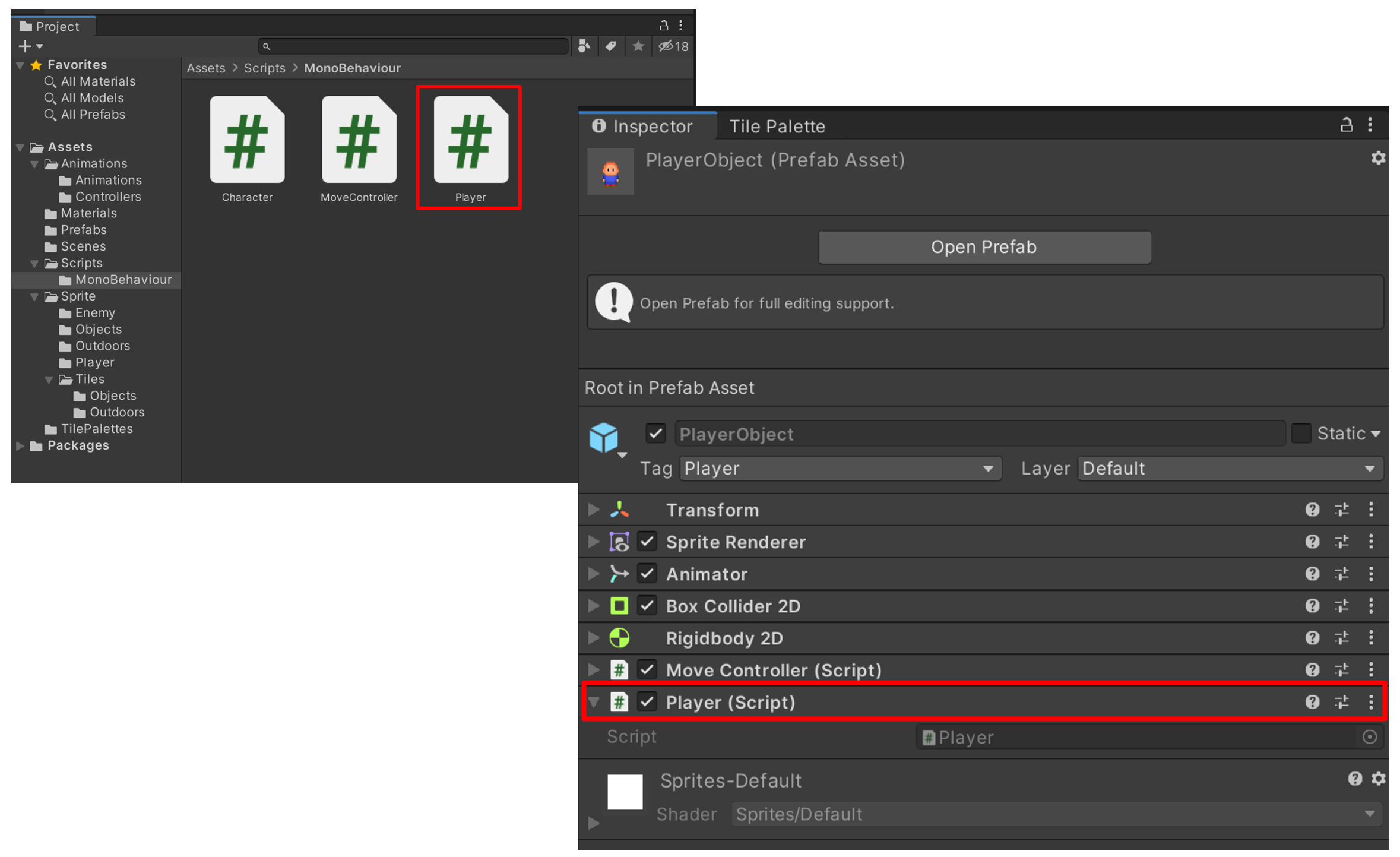Click the search by label tag icon
This screenshot has height=857, width=1400.
tap(611, 46)
